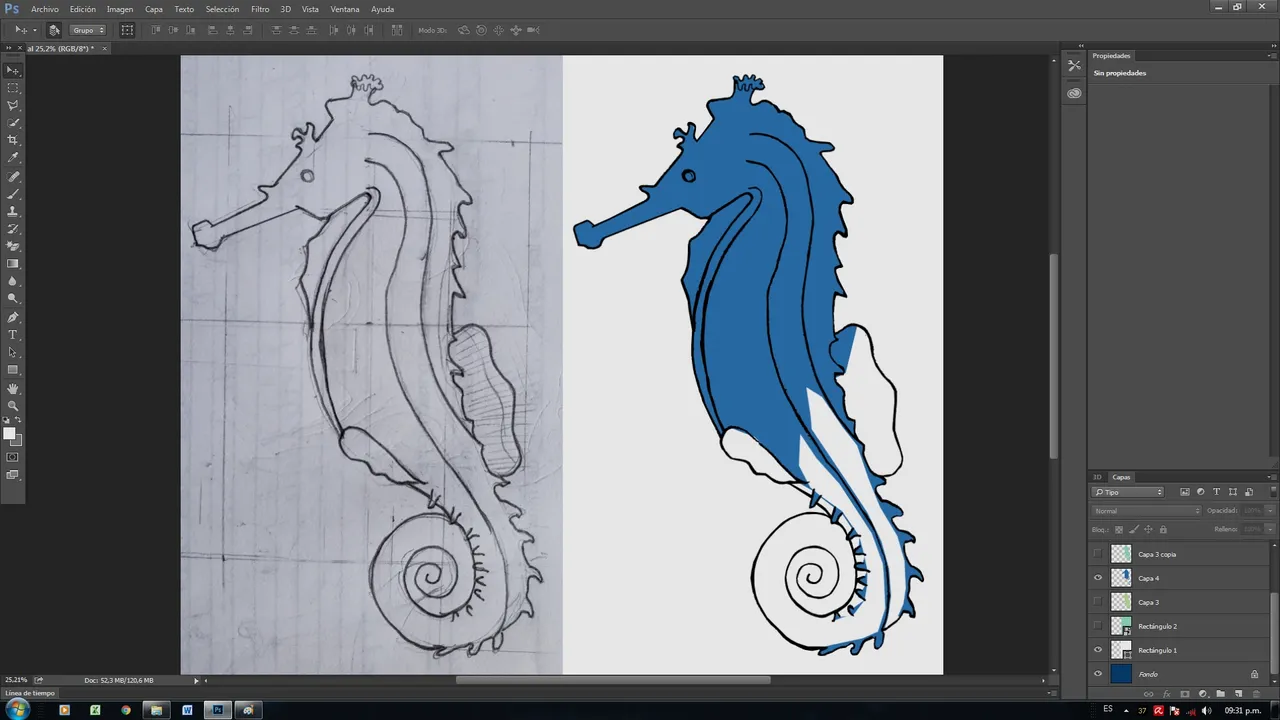Select the Polygonal Lasso tool
This screenshot has width=1280, height=720.
pyautogui.click(x=13, y=105)
